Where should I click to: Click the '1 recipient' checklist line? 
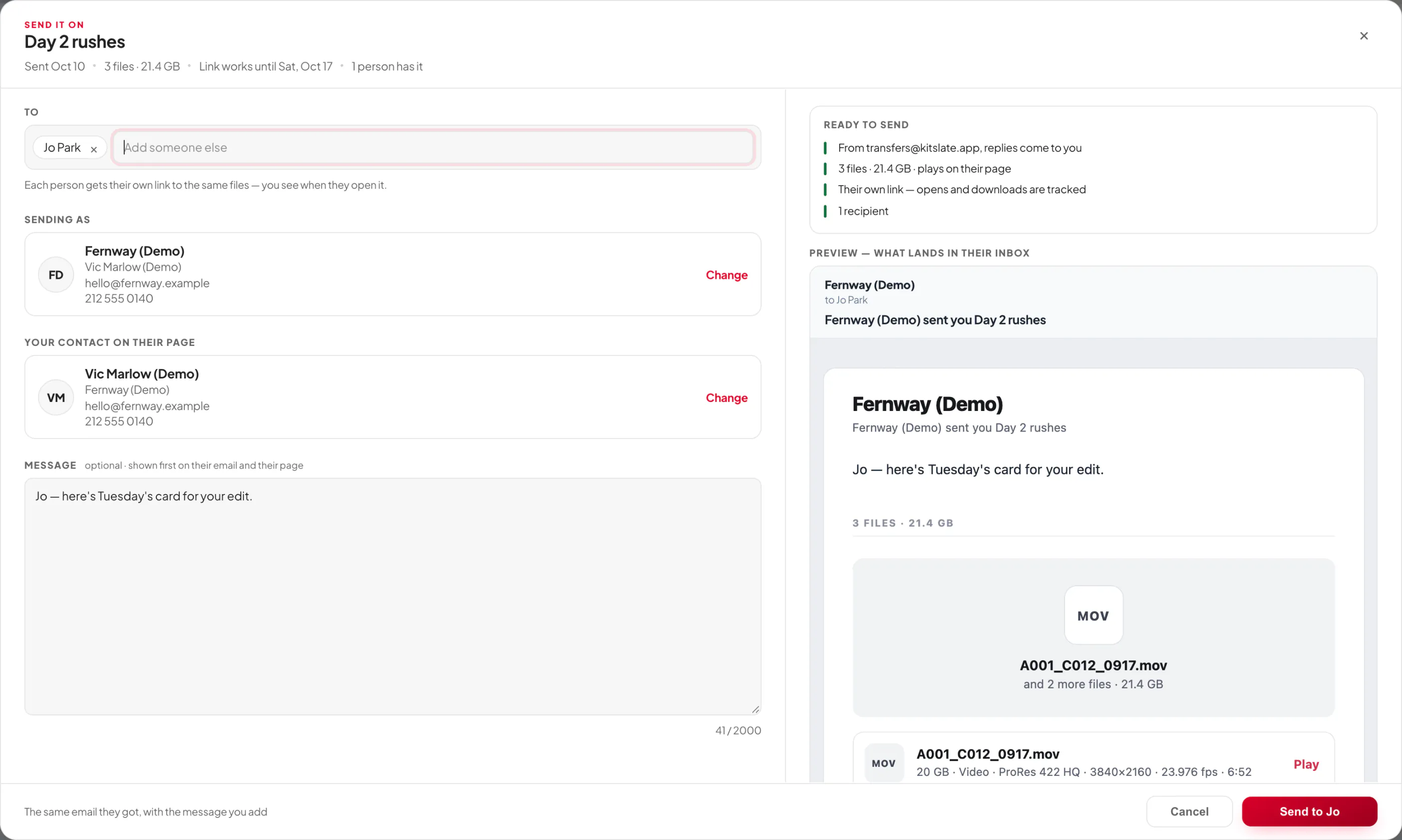coord(863,211)
